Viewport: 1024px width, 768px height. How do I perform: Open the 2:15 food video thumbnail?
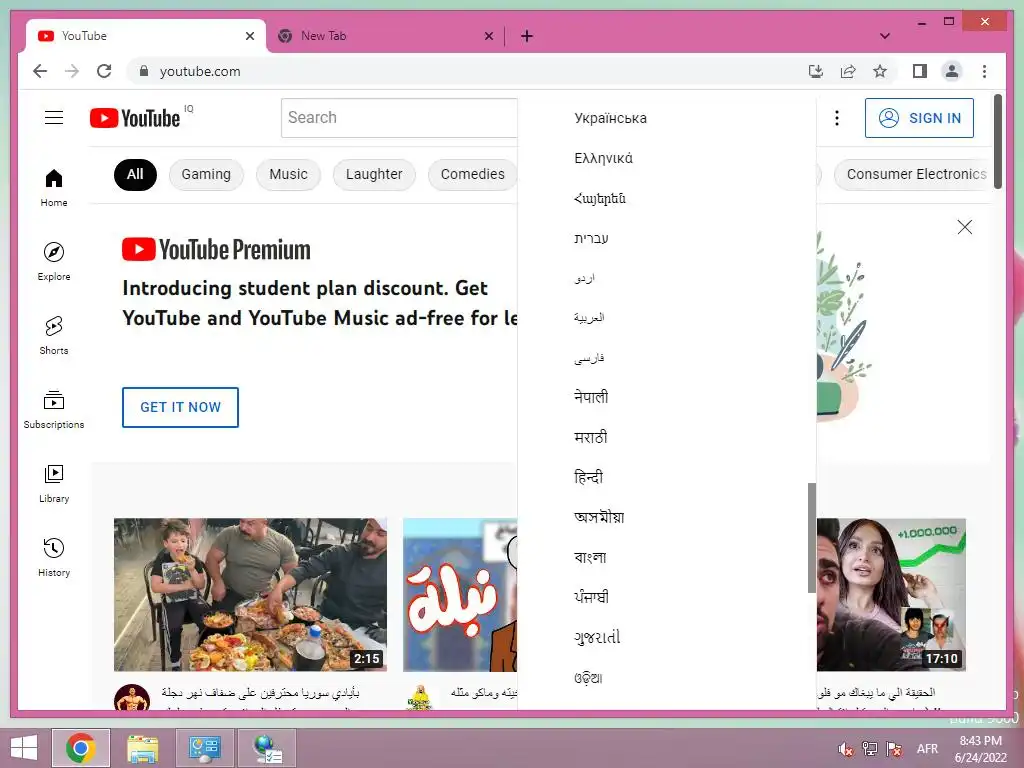[x=250, y=595]
